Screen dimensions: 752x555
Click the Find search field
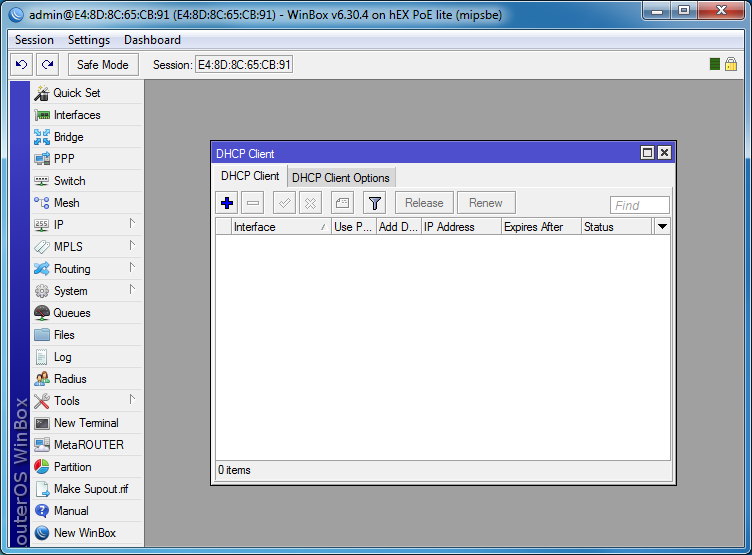(x=640, y=205)
